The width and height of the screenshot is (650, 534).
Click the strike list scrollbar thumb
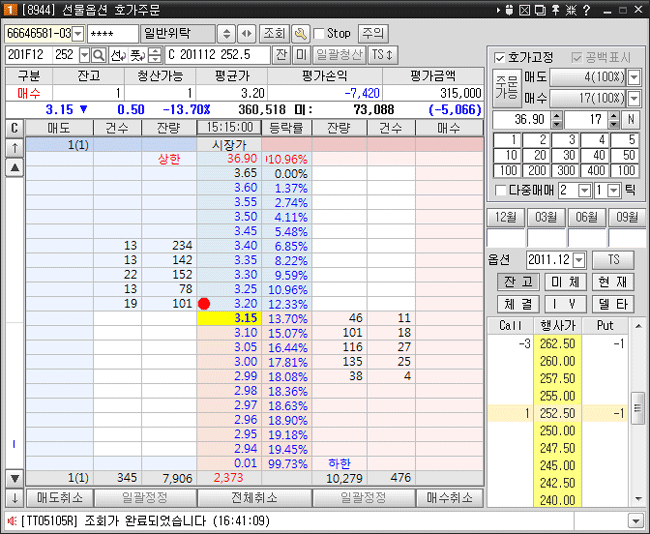pyautogui.click(x=638, y=408)
